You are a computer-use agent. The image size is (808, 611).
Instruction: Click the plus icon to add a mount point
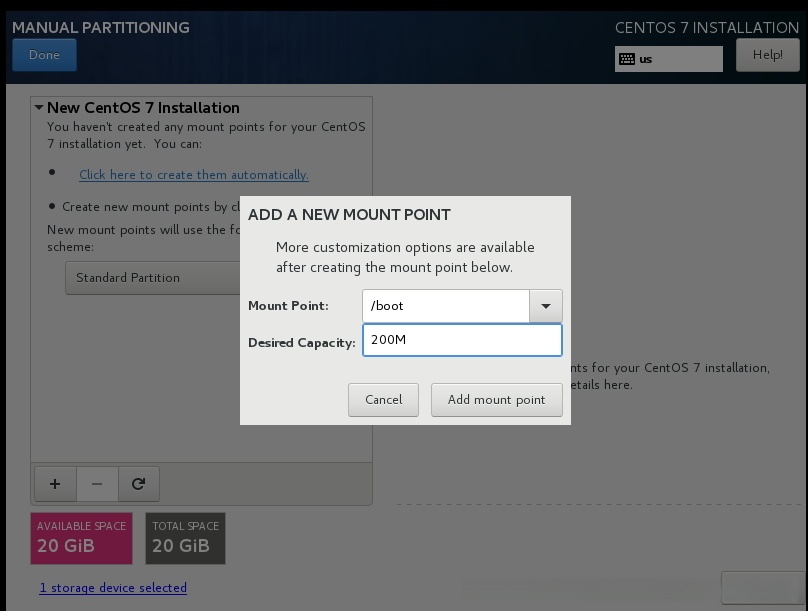pos(55,484)
